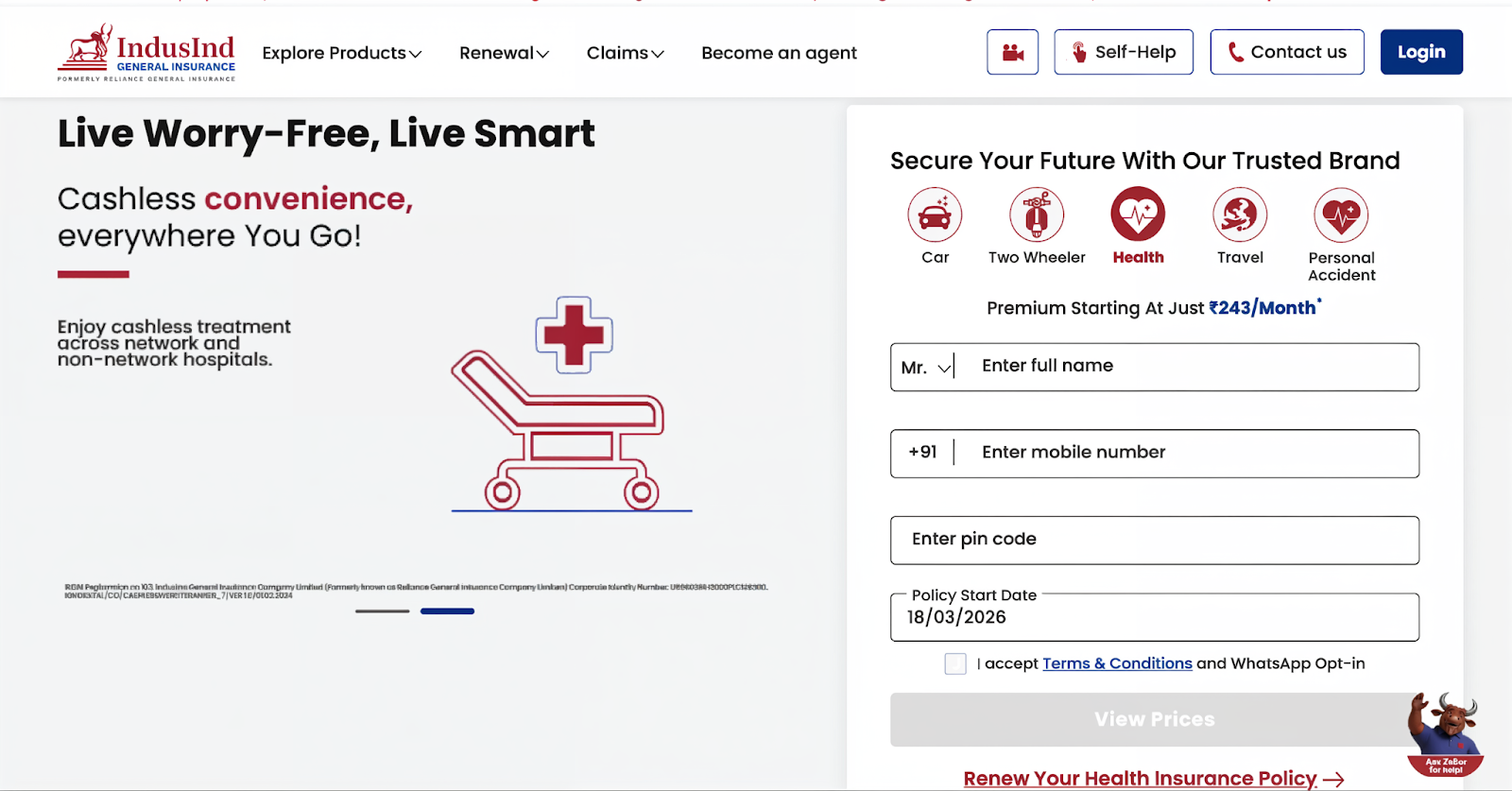
Task: Click the Enter pin code field
Action: (1153, 540)
